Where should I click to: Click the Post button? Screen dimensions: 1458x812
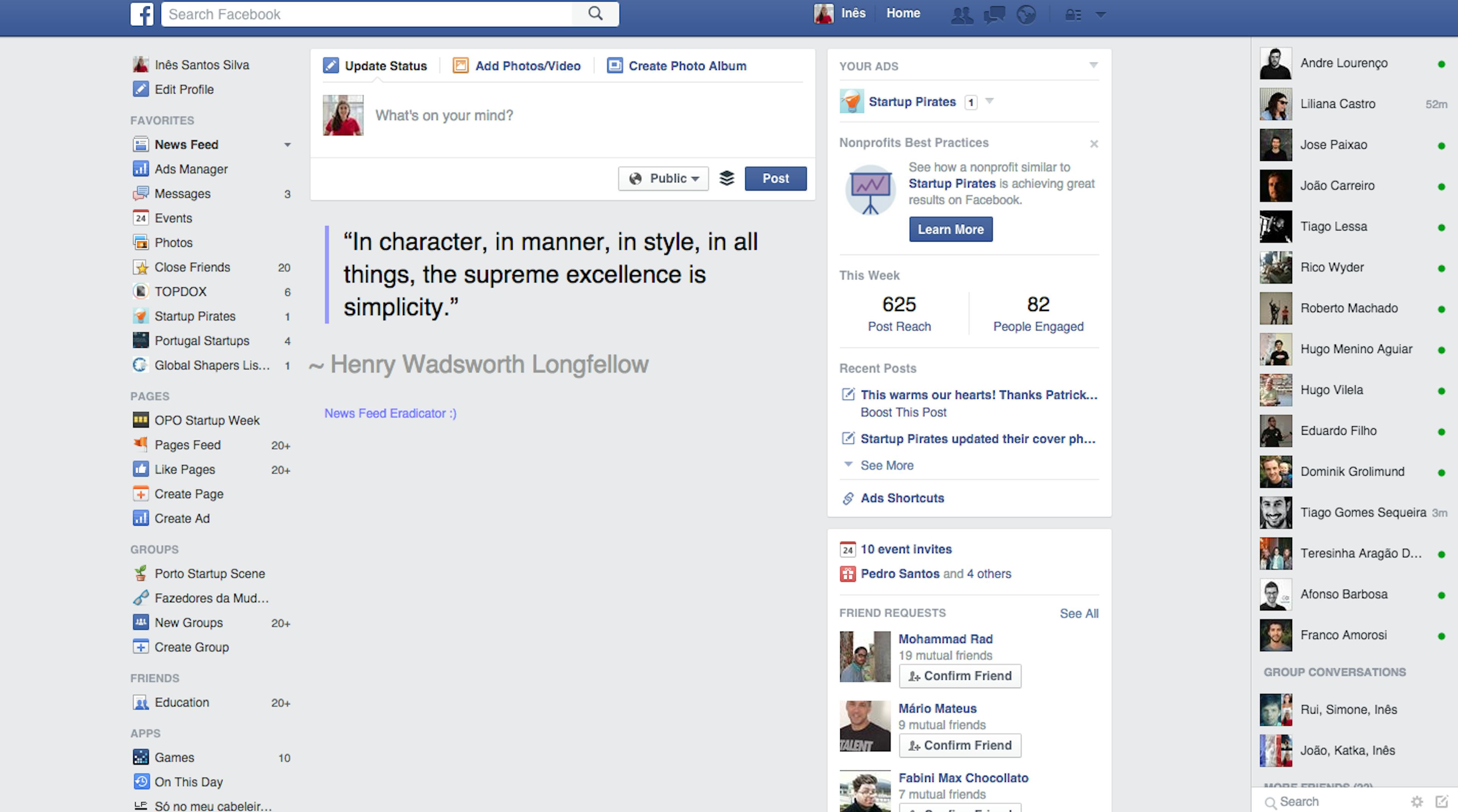coord(775,178)
